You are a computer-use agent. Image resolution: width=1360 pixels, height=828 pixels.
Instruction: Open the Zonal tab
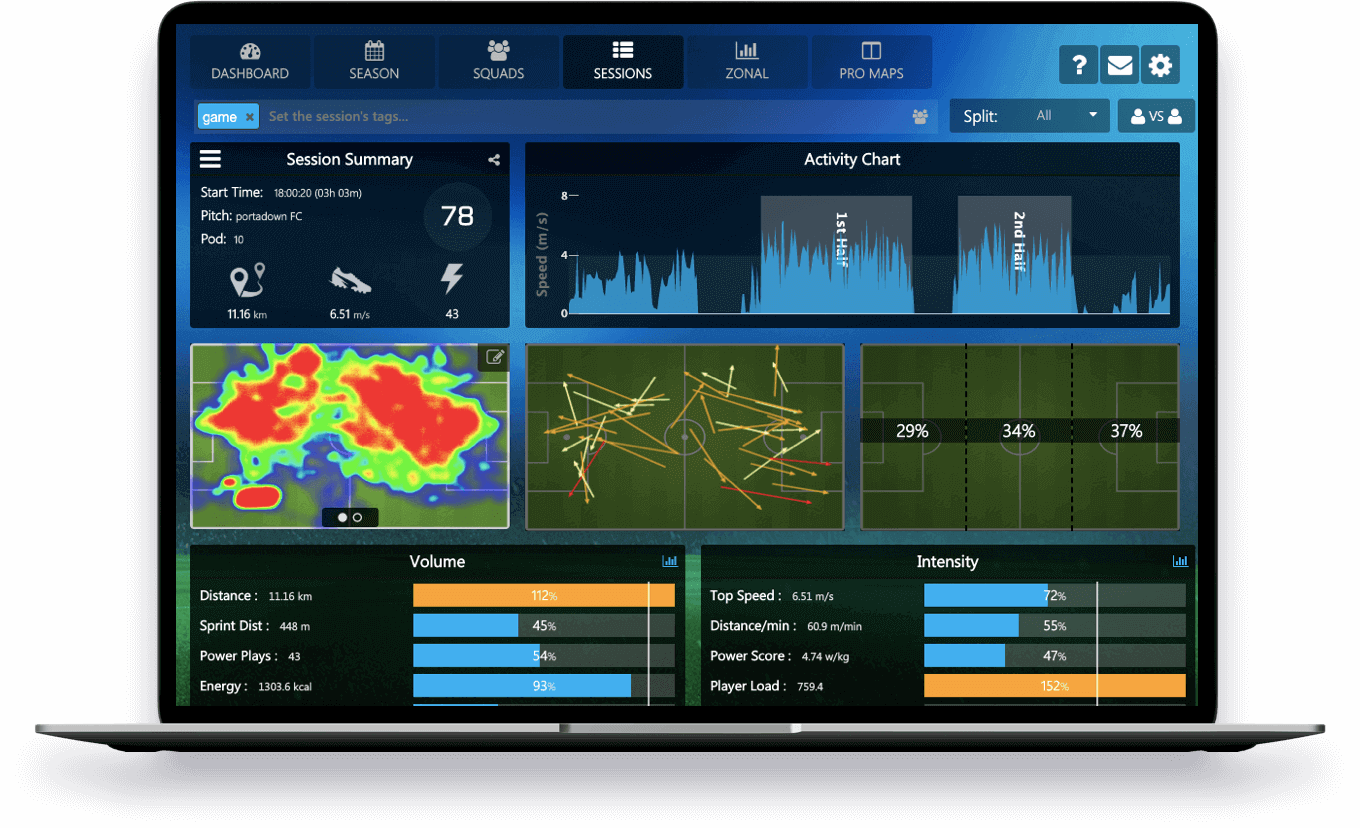point(747,62)
